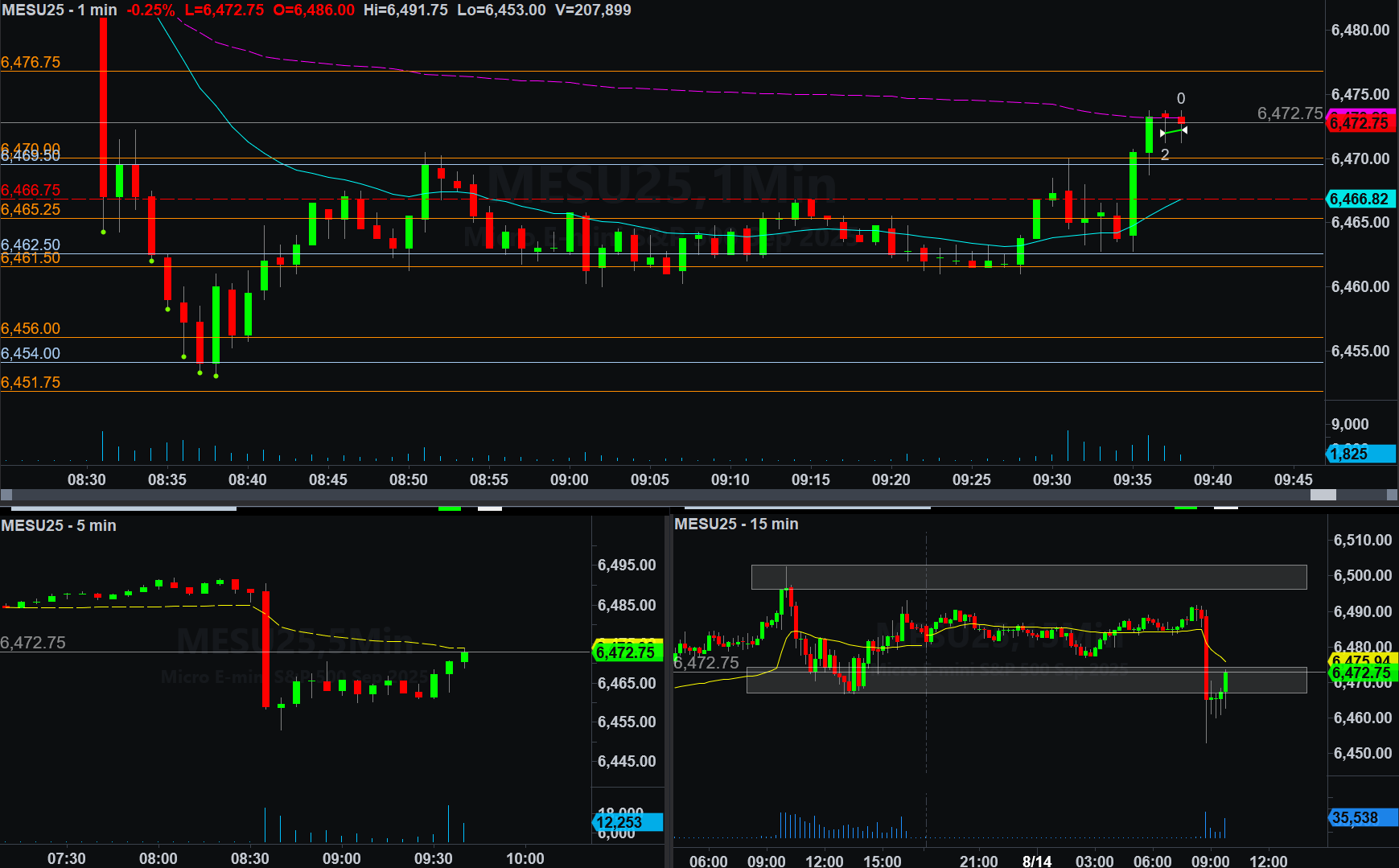Select the MESU25 - 5 min chart title
This screenshot has width=1399, height=868.
pyautogui.click(x=59, y=525)
